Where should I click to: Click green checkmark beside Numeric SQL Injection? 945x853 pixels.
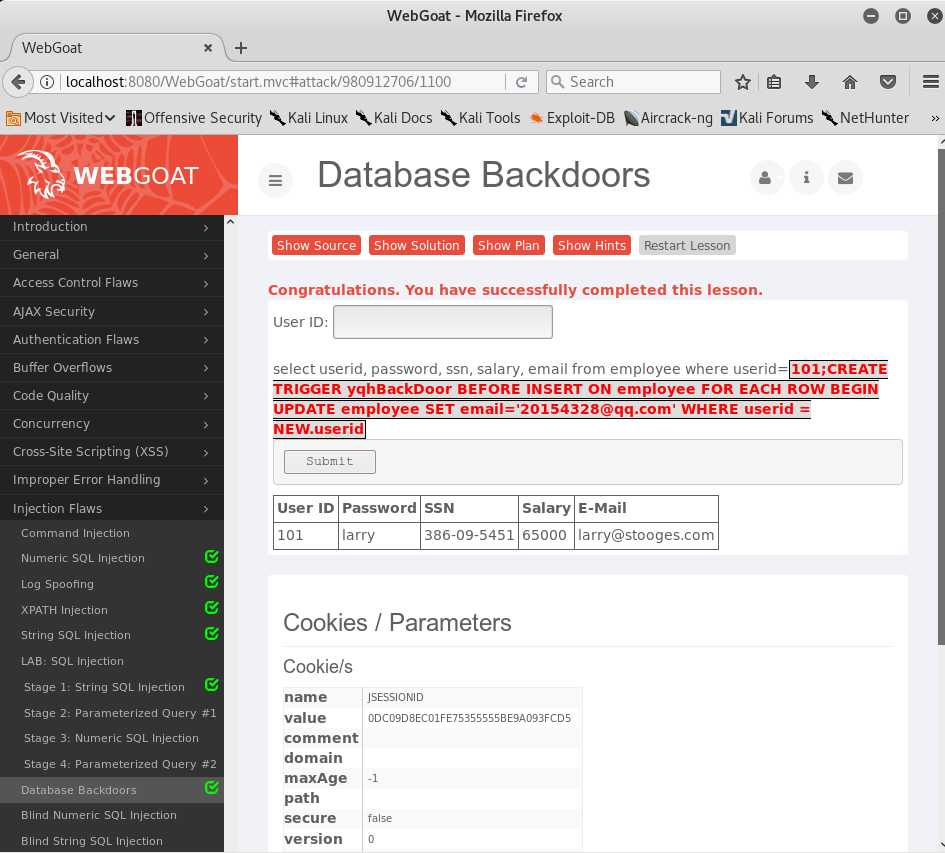click(212, 556)
